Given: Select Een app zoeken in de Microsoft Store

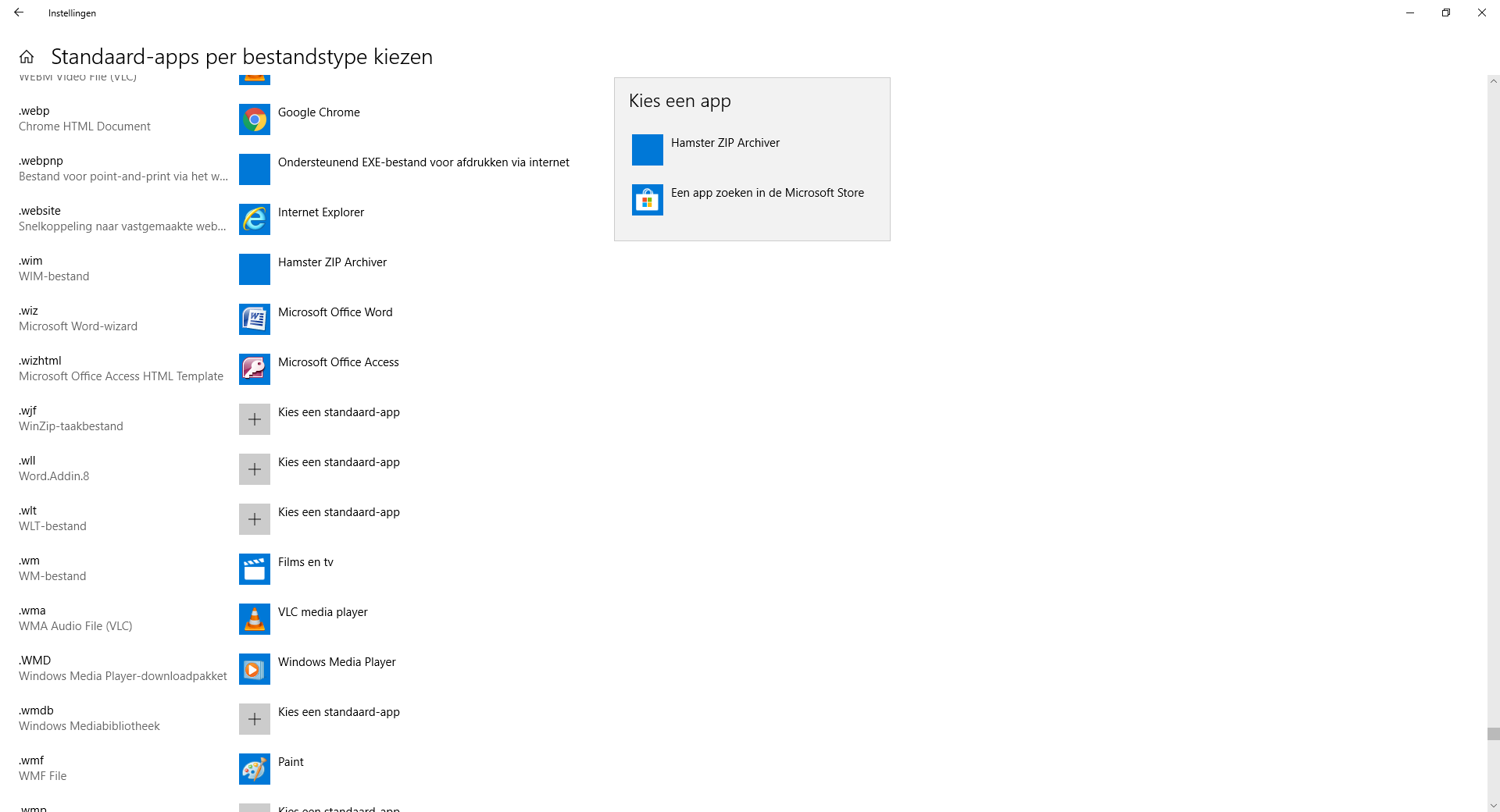Looking at the screenshot, I should coord(752,200).
